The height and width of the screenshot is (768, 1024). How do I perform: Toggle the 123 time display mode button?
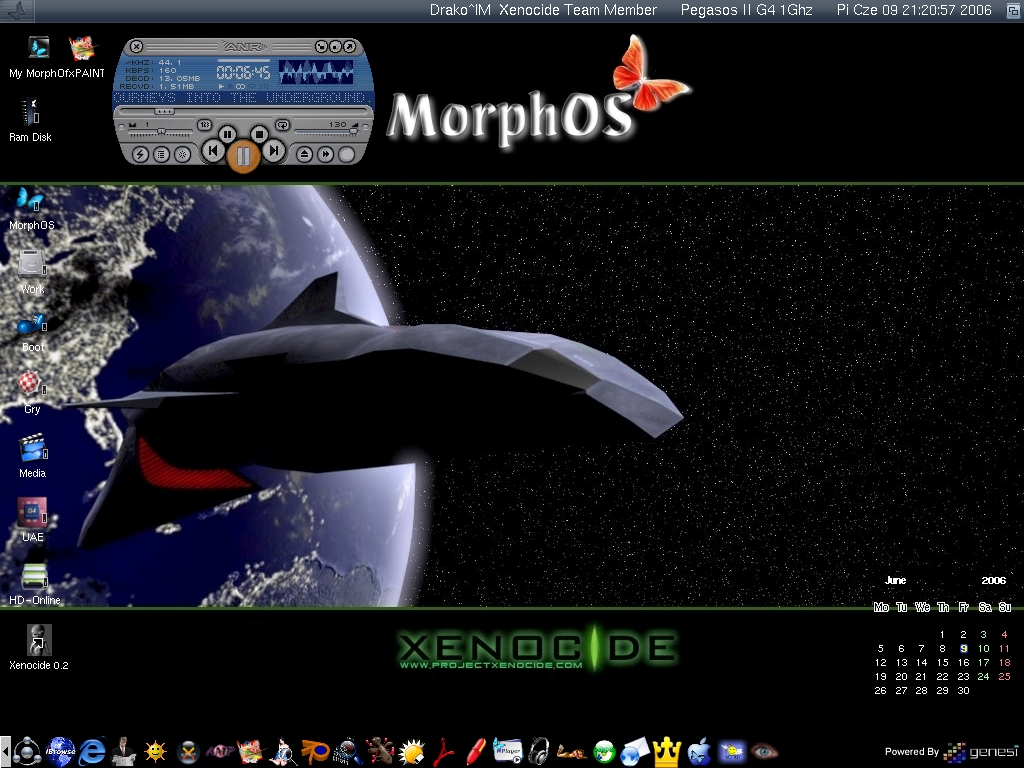204,124
